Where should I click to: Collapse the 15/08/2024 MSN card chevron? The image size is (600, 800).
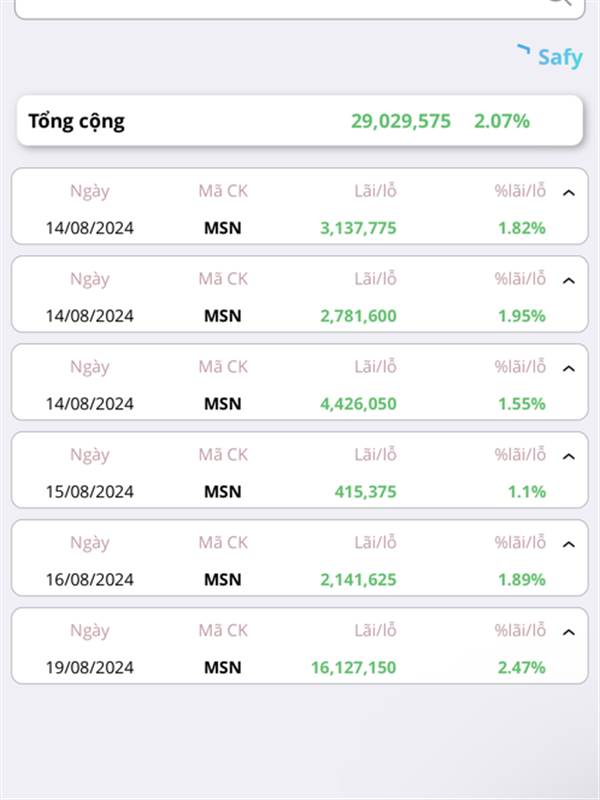click(x=568, y=457)
